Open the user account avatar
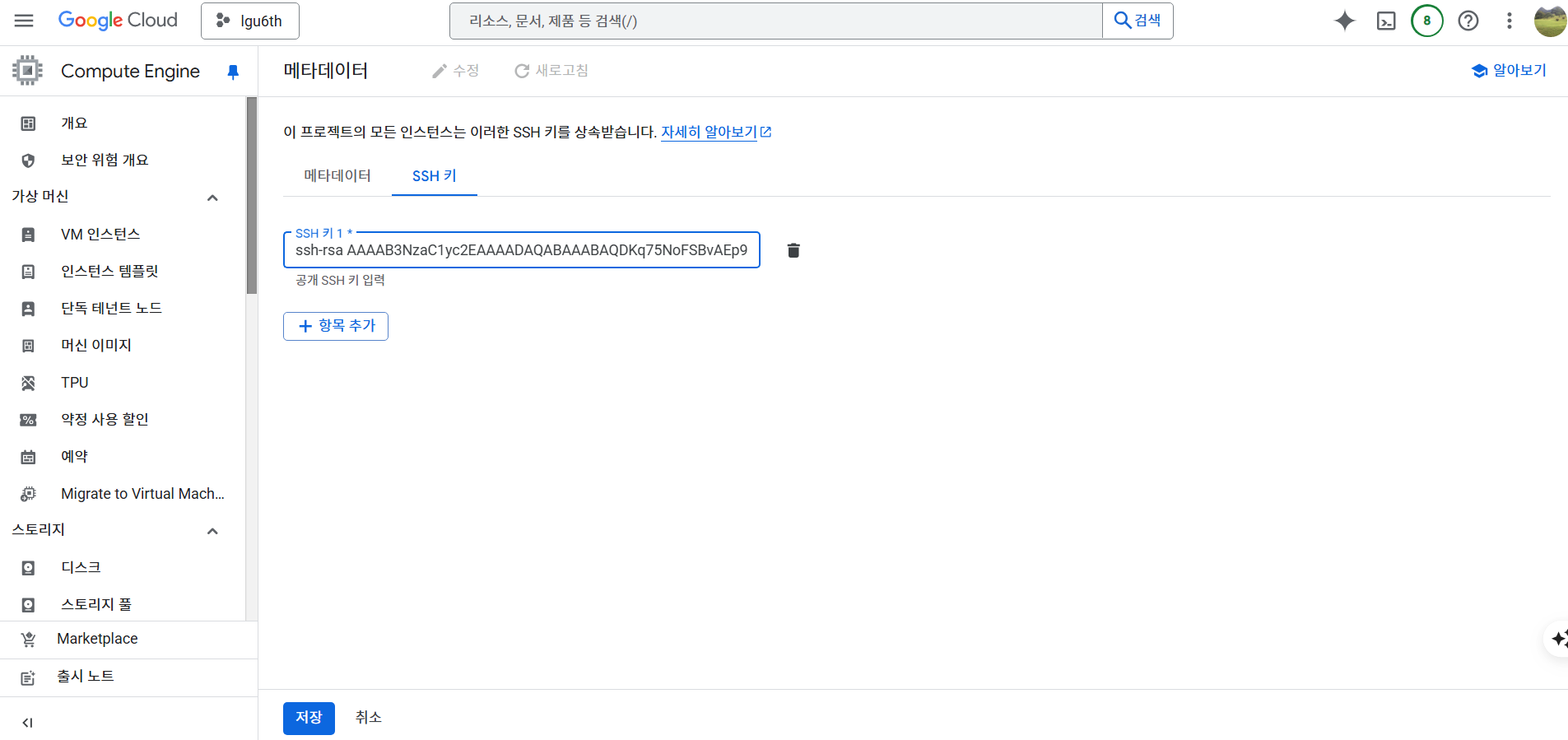 pyautogui.click(x=1550, y=21)
